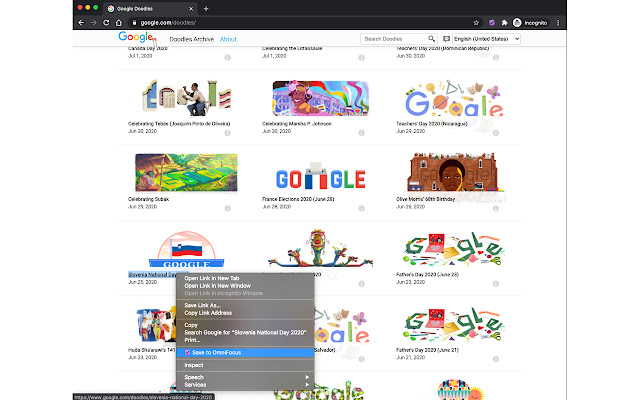Switch to the Google Doodles tab

pos(151,9)
